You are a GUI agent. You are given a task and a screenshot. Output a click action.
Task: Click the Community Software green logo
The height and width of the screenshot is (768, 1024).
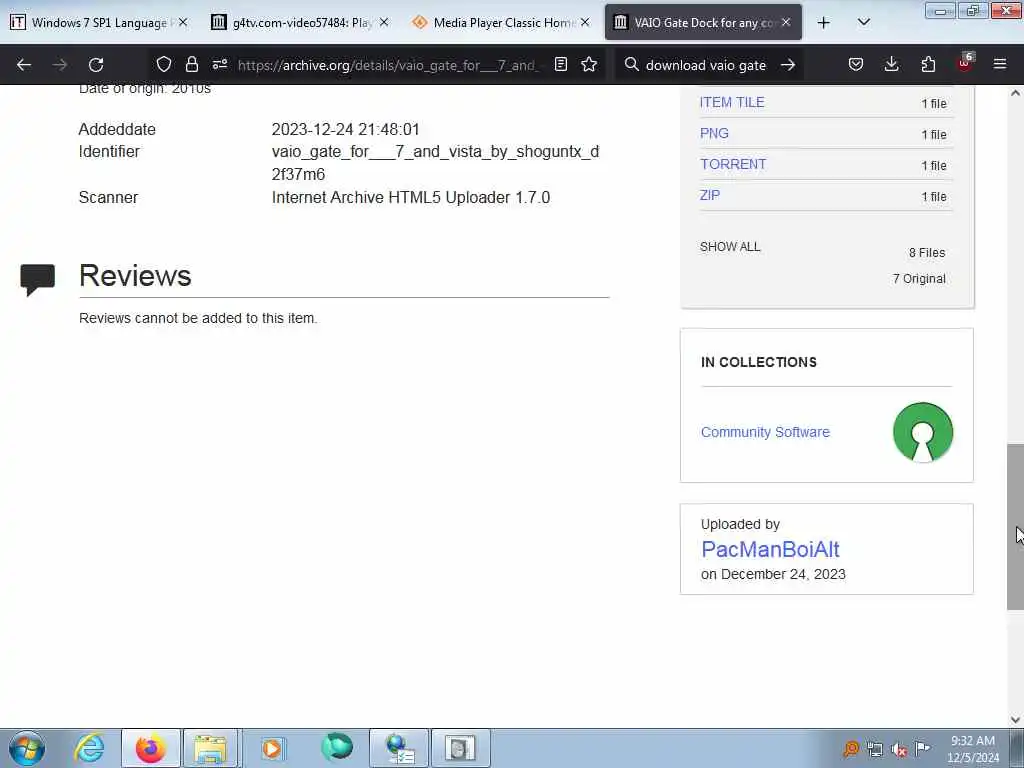pos(923,432)
